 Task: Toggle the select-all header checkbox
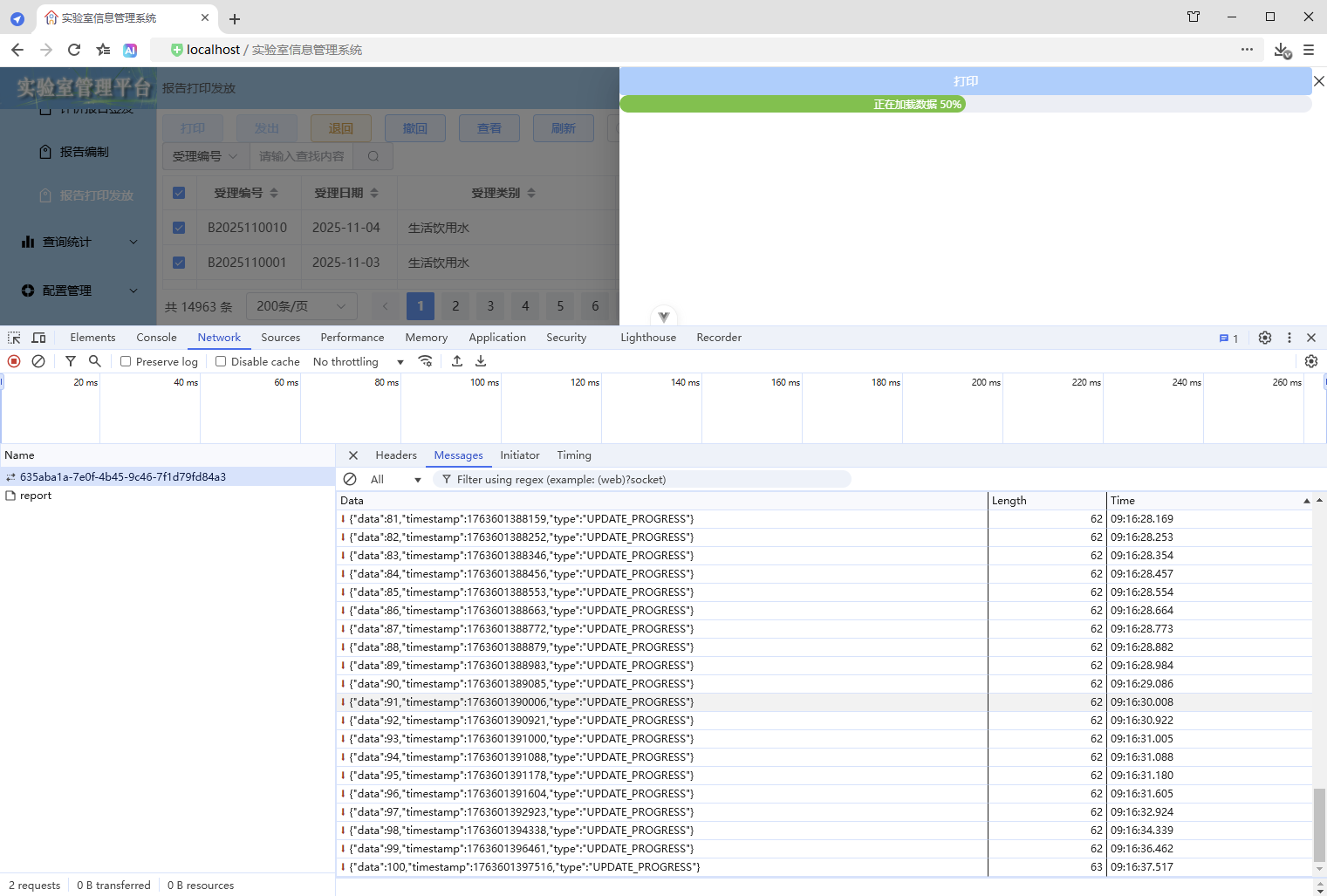(x=179, y=193)
